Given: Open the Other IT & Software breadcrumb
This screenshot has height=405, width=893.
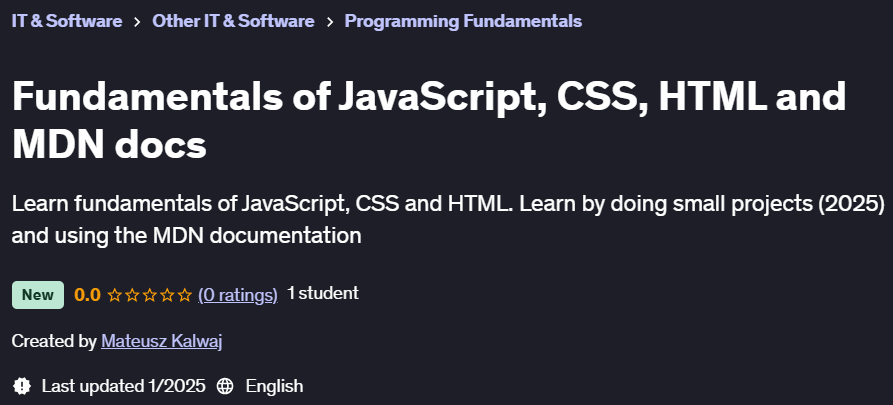Looking at the screenshot, I should click(x=233, y=21).
